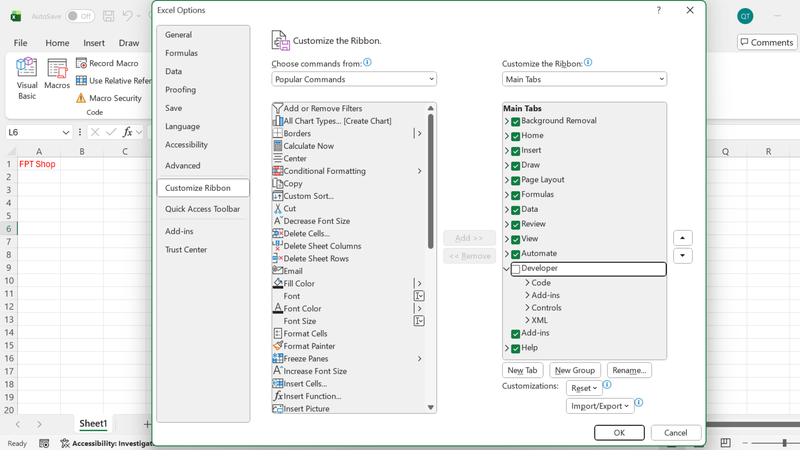Click the OK button
Screen dimensions: 800x450
point(619,433)
